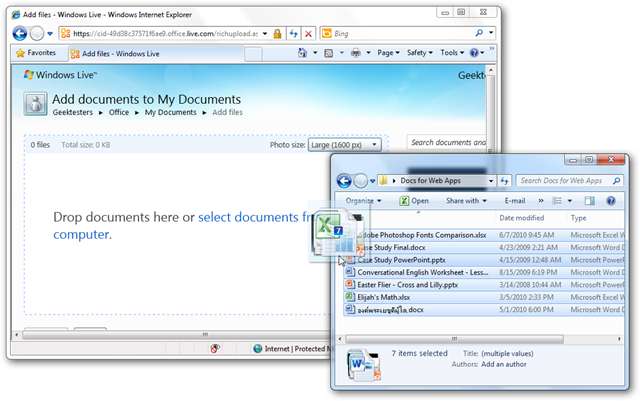Open the Organize menu in Explorer
This screenshot has height=401, width=640.
pyautogui.click(x=363, y=201)
